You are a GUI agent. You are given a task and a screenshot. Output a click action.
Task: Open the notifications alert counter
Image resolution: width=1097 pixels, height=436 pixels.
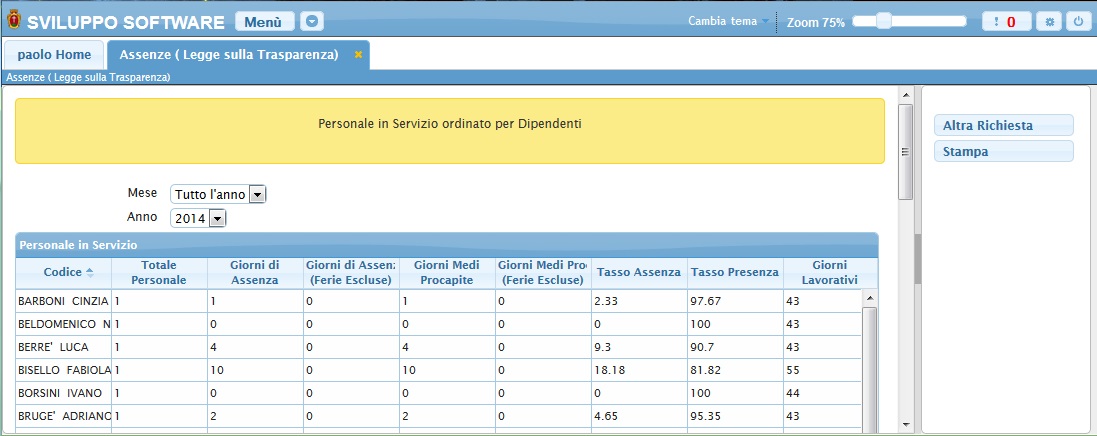(1006, 21)
